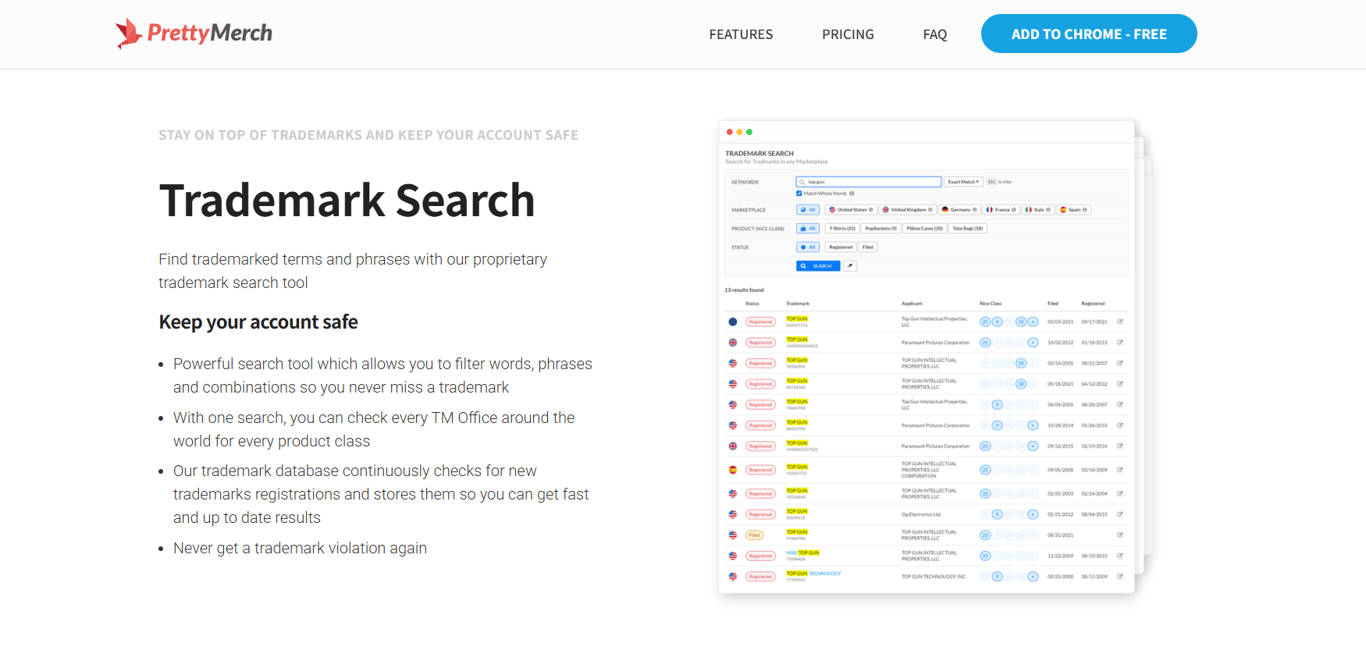Filter status by Filed

pyautogui.click(x=868, y=247)
